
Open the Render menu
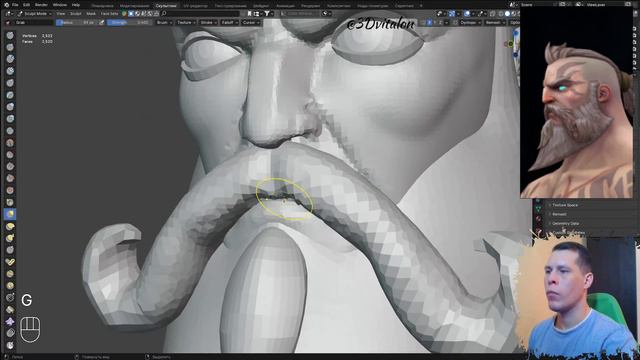41,5
